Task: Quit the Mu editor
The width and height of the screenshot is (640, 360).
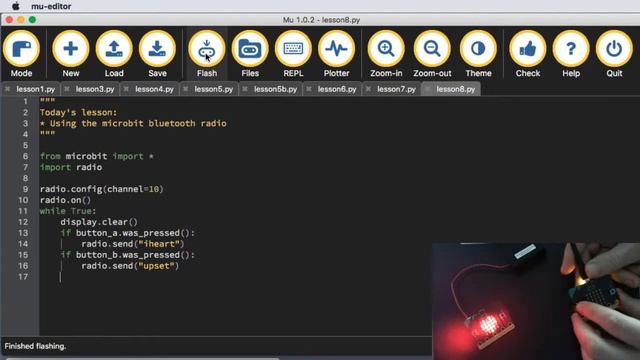Action: (x=614, y=54)
